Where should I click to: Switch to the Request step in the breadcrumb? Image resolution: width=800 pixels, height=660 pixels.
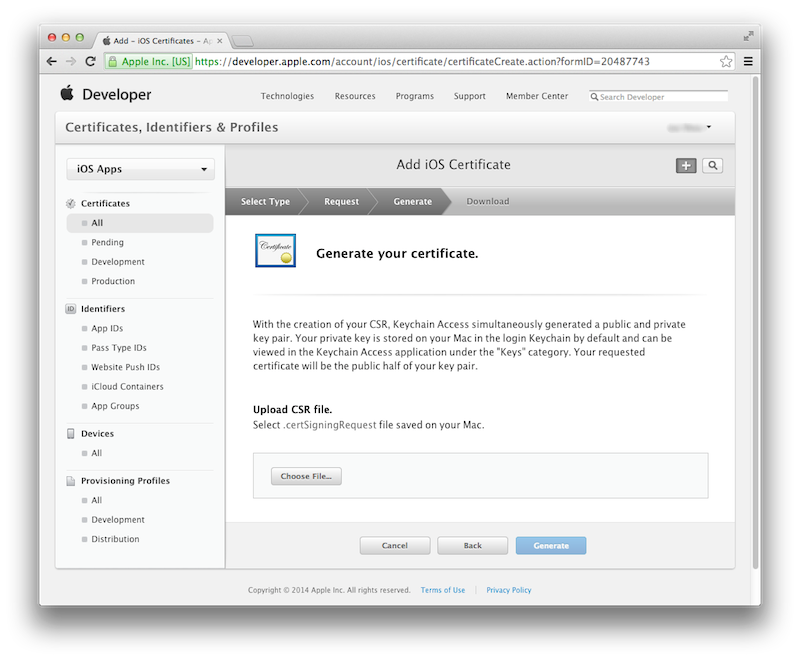pyautogui.click(x=340, y=201)
